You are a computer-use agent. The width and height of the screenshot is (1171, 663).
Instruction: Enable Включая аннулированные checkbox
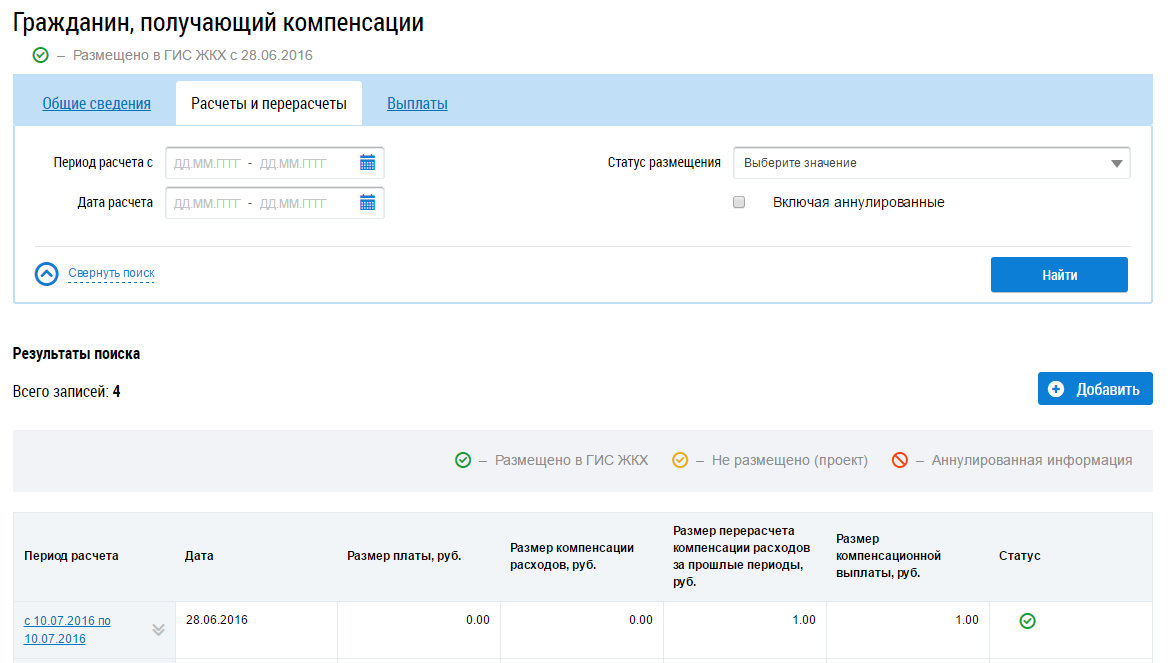(739, 202)
